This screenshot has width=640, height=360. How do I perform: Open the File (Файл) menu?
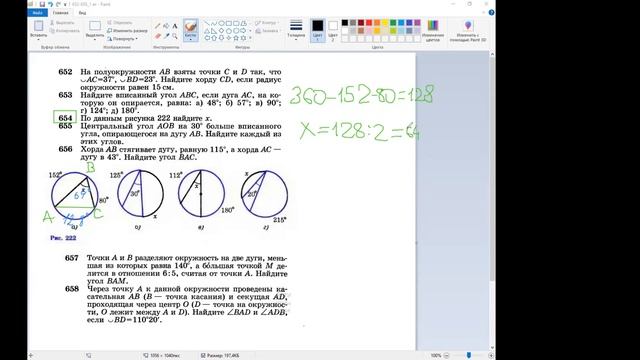point(38,13)
